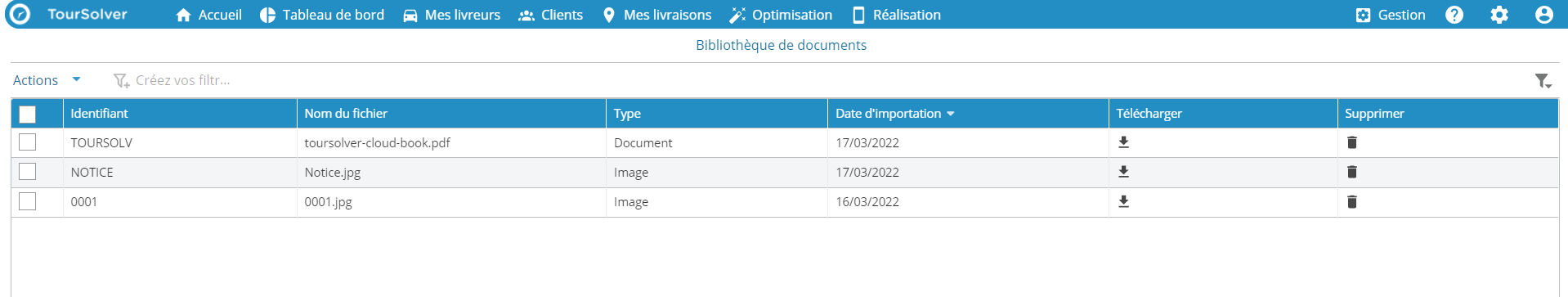Screen dimensions: 1568x297
Task: Open the help question mark icon
Action: click(x=1454, y=15)
